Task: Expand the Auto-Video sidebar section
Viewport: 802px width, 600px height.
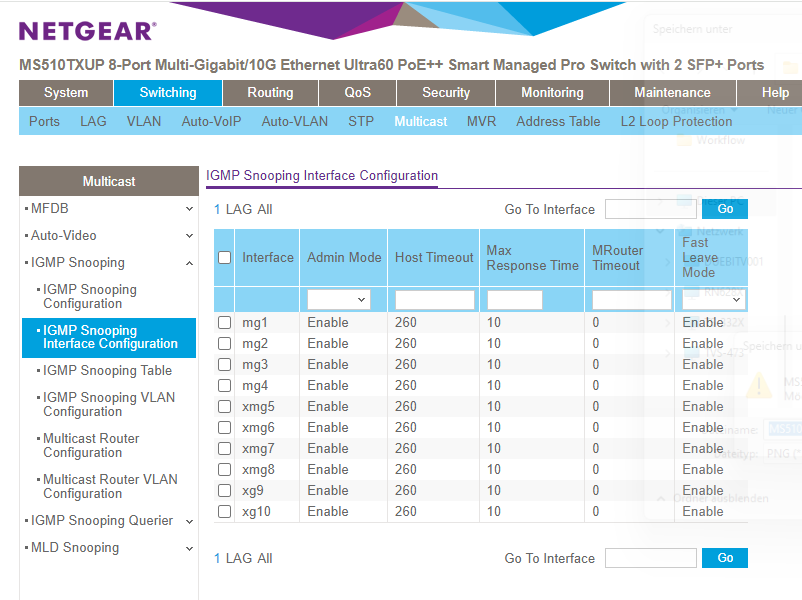Action: pyautogui.click(x=189, y=236)
